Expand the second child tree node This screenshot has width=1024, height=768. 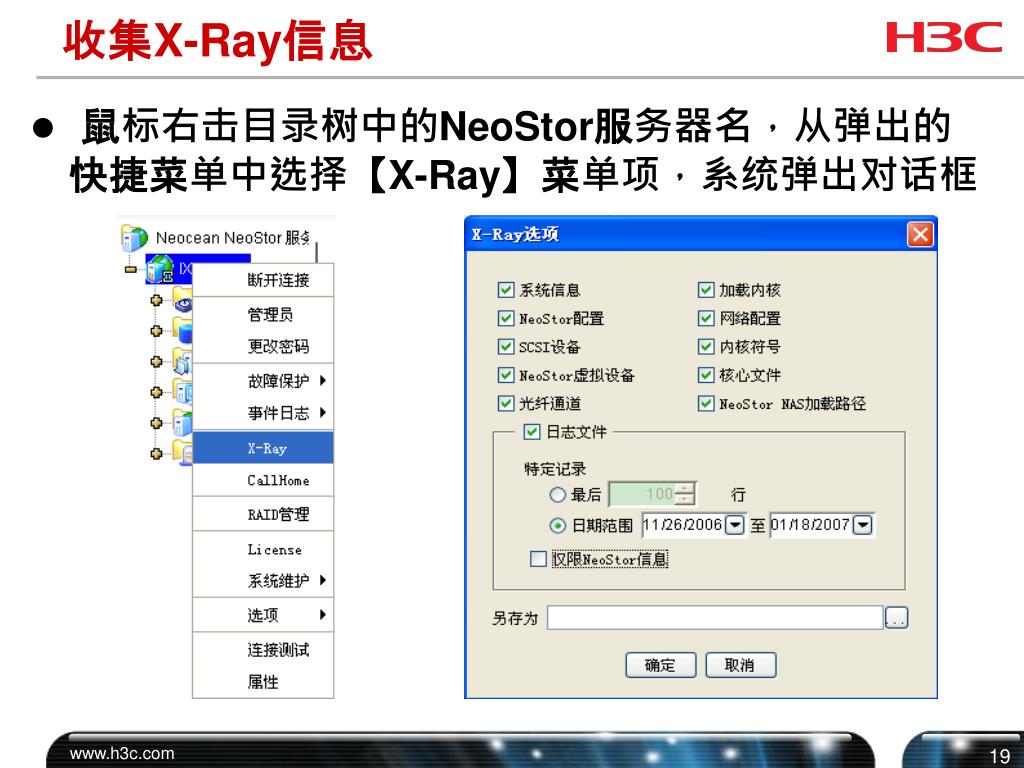155,330
